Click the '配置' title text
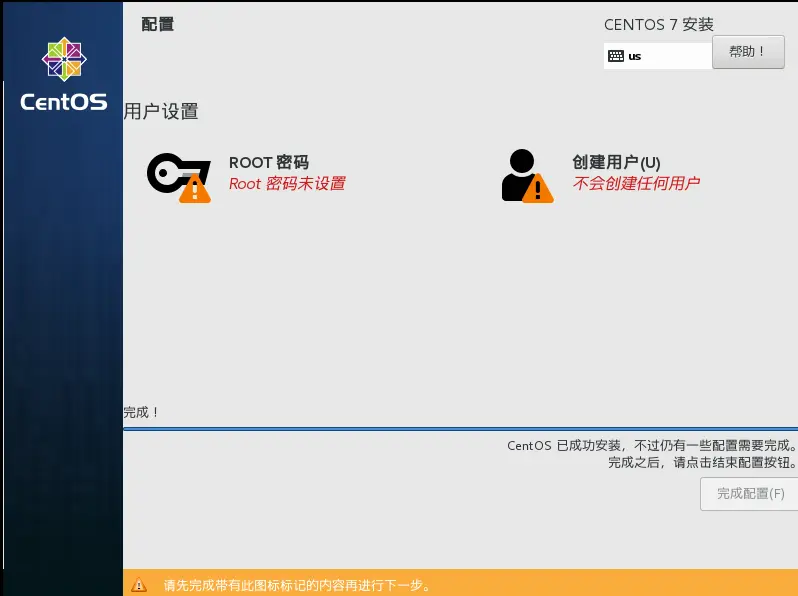Screen dimensions: 798x596 click(x=157, y=24)
